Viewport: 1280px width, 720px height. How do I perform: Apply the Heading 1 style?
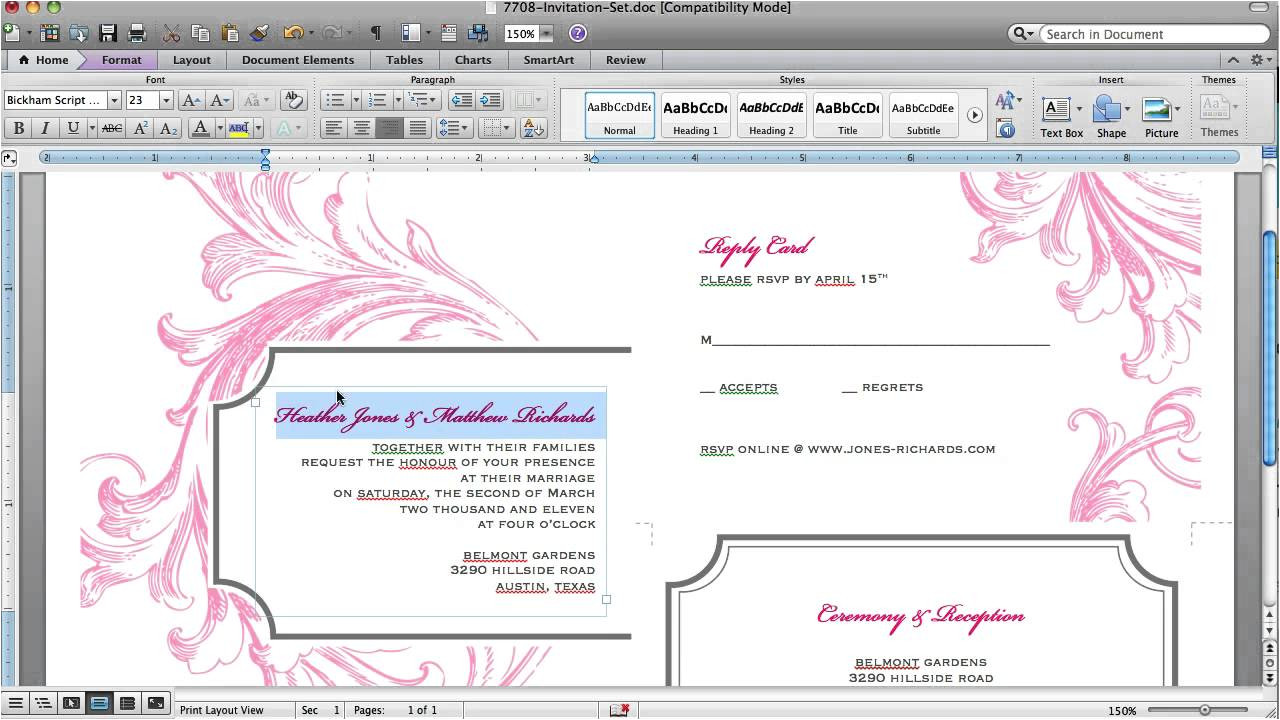tap(695, 116)
